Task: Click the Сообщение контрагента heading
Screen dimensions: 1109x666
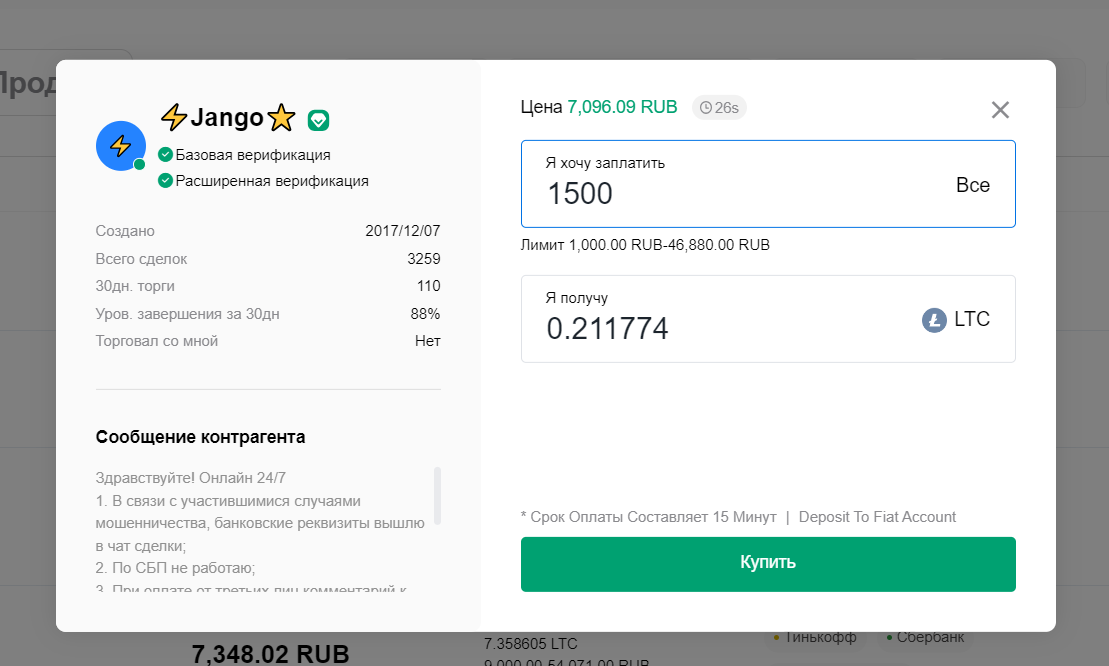Action: [x=200, y=437]
